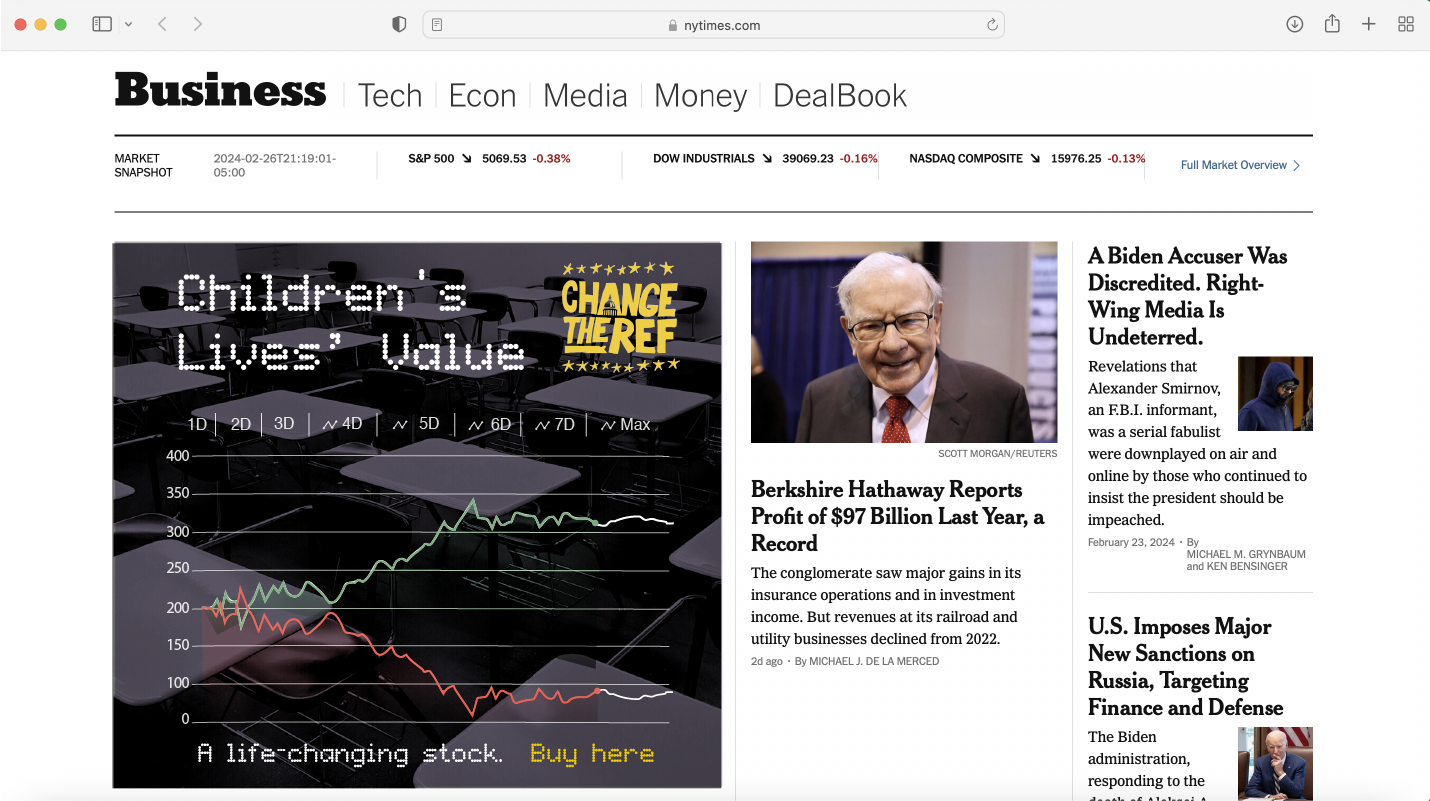
Task: Click the Nasdaq Composite down arrow icon
Action: pos(1035,158)
